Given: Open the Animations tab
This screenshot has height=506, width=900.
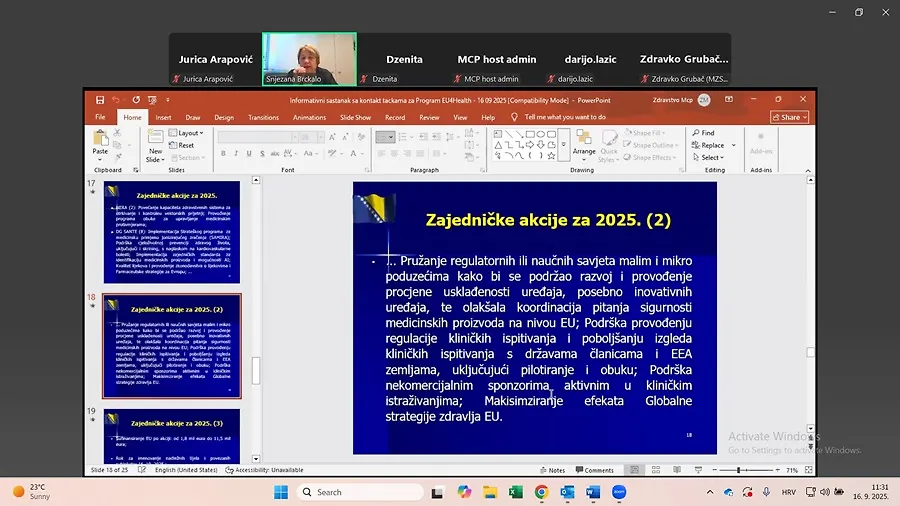Looking at the screenshot, I should (309, 117).
